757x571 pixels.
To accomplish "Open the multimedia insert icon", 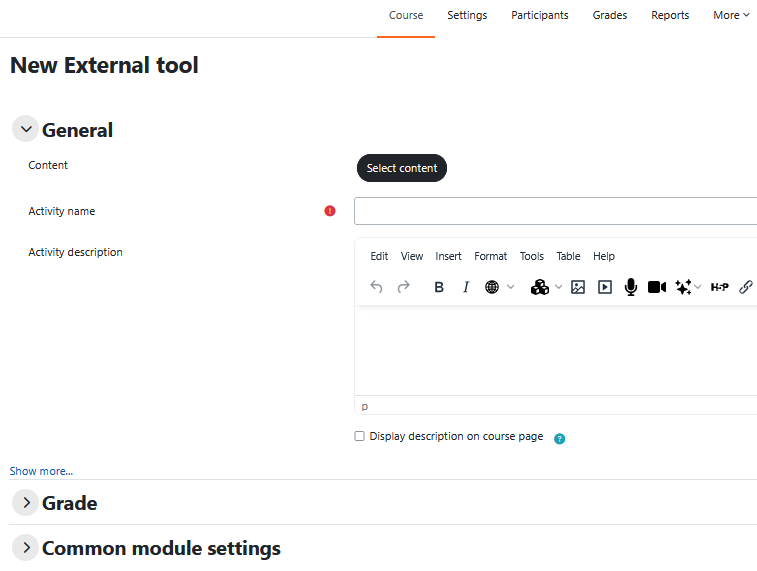I will (605, 287).
